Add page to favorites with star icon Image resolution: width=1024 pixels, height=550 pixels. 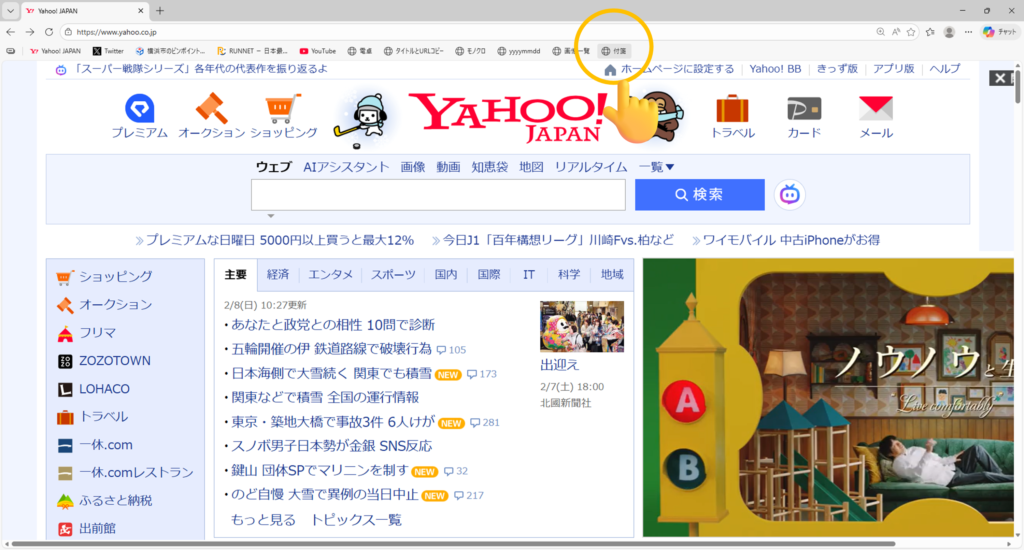tap(911, 32)
